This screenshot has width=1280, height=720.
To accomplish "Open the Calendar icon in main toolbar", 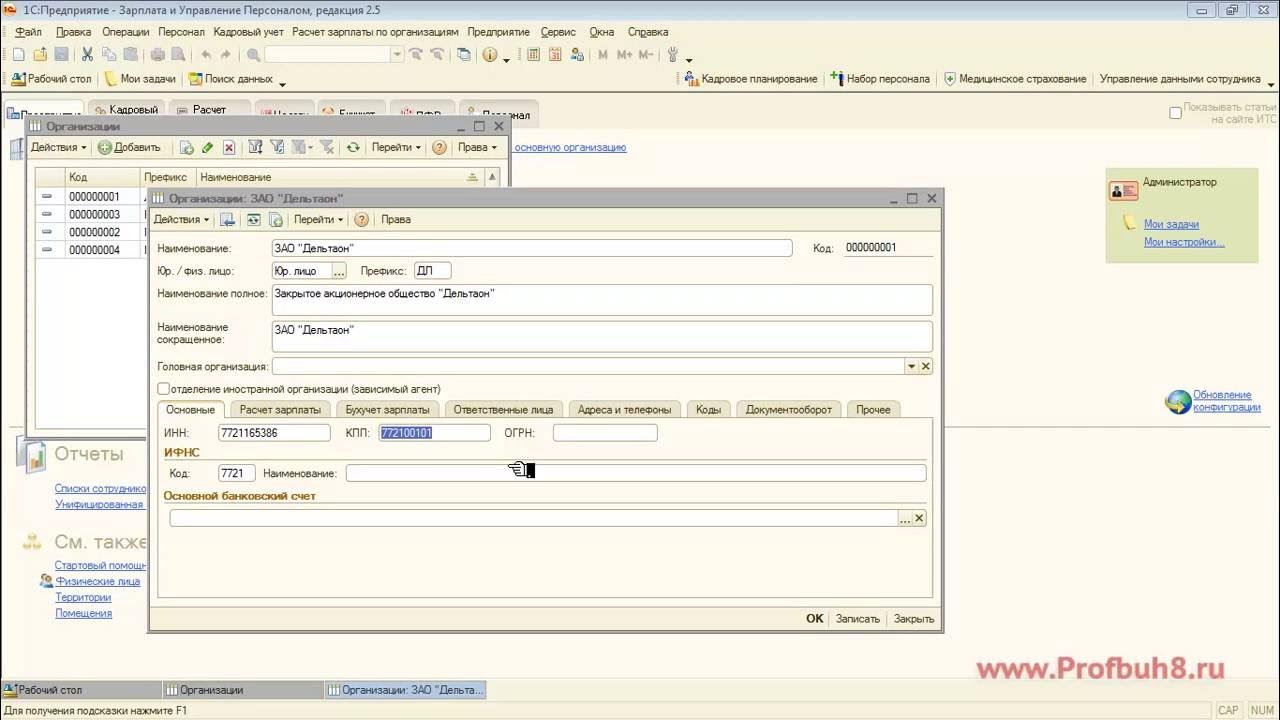I will coord(555,55).
